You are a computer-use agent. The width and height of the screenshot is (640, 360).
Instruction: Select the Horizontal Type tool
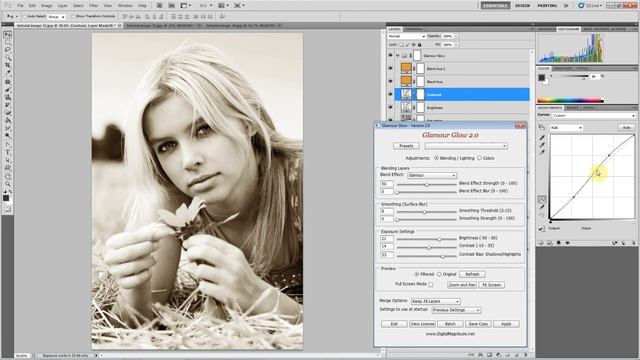7,152
